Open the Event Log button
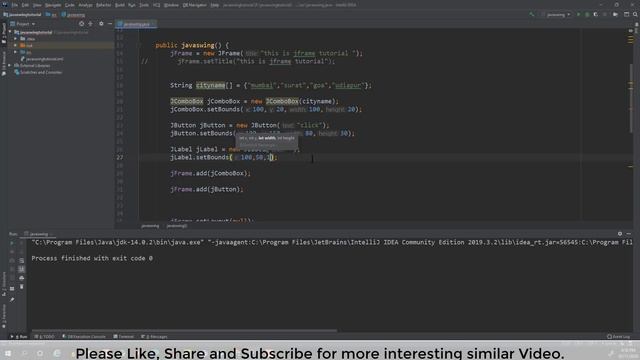This screenshot has width=640, height=360. [x=618, y=336]
